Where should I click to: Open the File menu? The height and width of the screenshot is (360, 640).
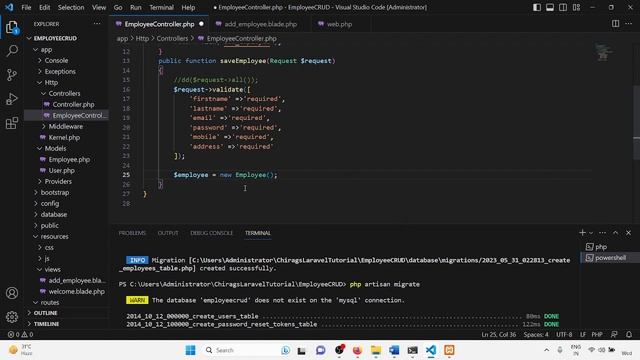26,7
